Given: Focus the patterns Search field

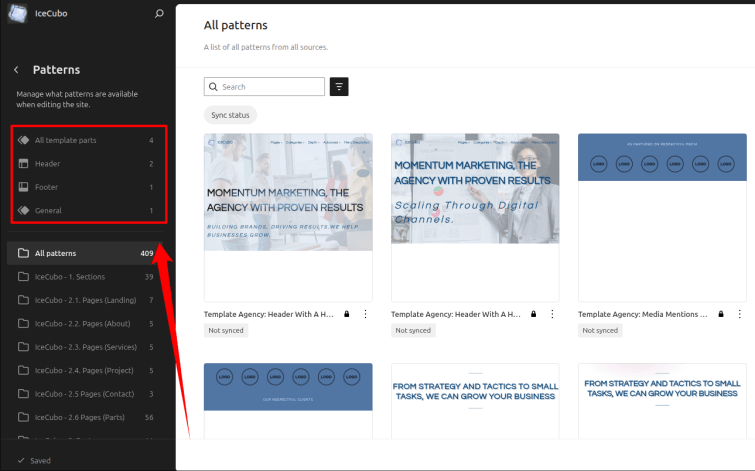Looking at the screenshot, I should tap(264, 87).
